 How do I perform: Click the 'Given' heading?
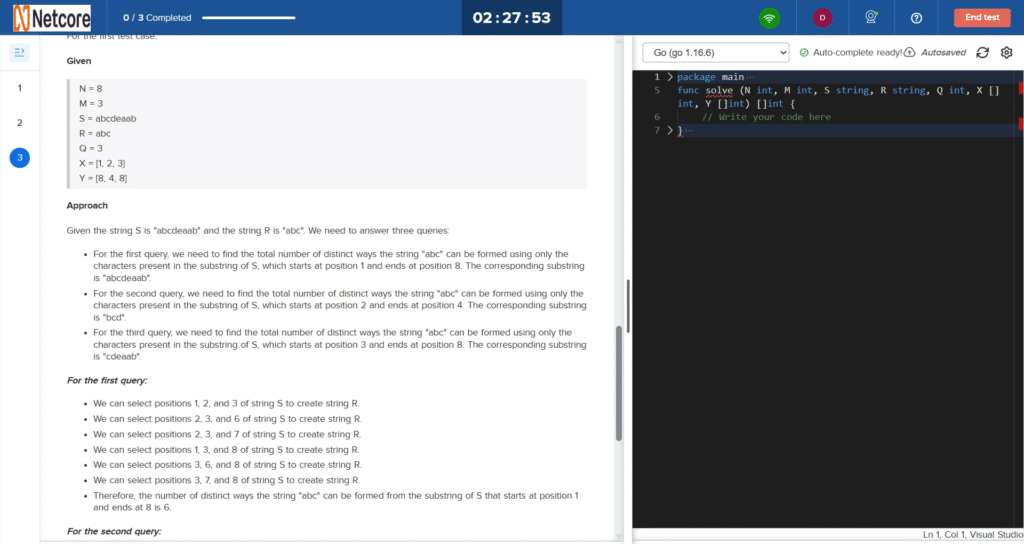click(x=79, y=61)
